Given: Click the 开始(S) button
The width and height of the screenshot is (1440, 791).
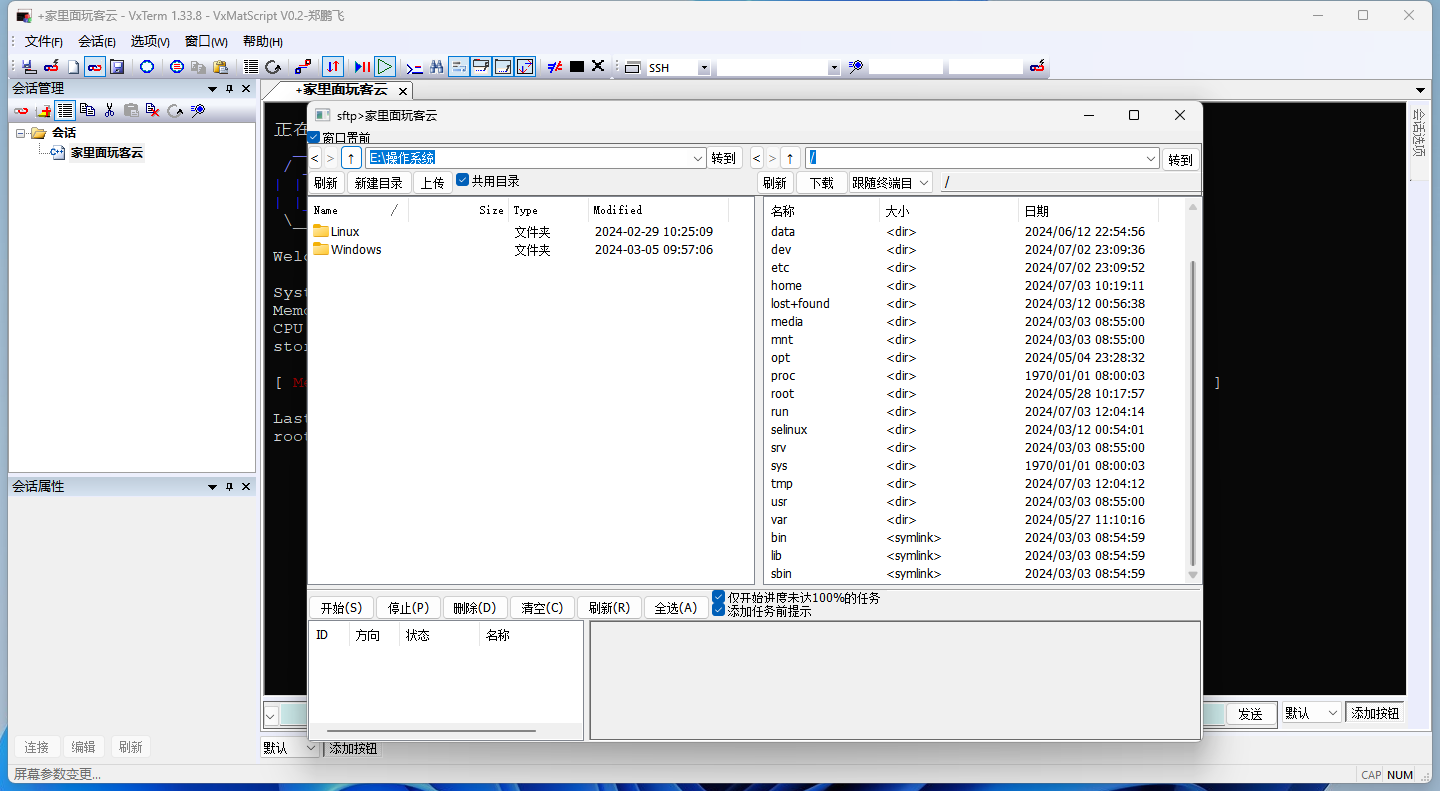Looking at the screenshot, I should click(x=341, y=607).
